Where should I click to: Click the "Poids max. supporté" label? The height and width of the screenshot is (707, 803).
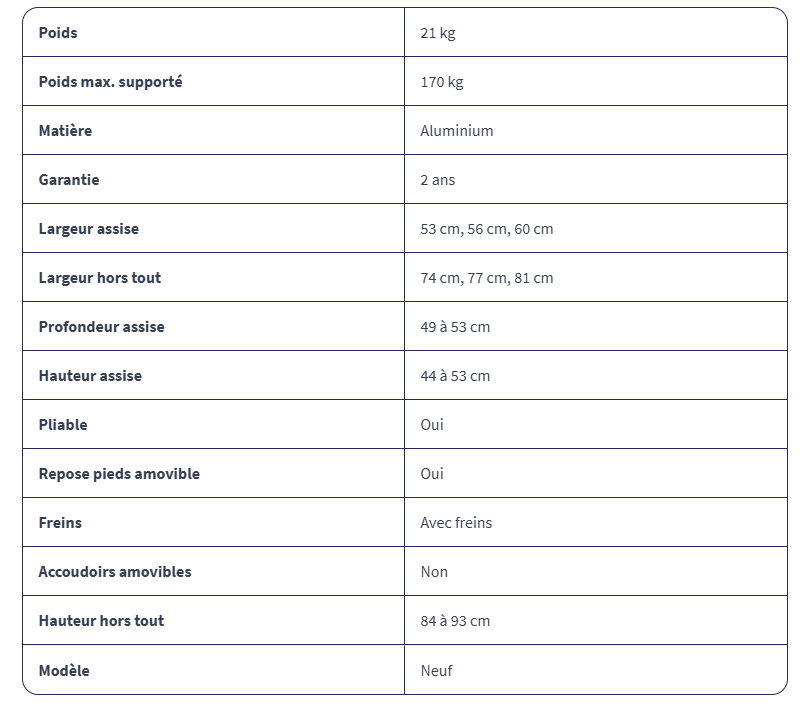[110, 82]
